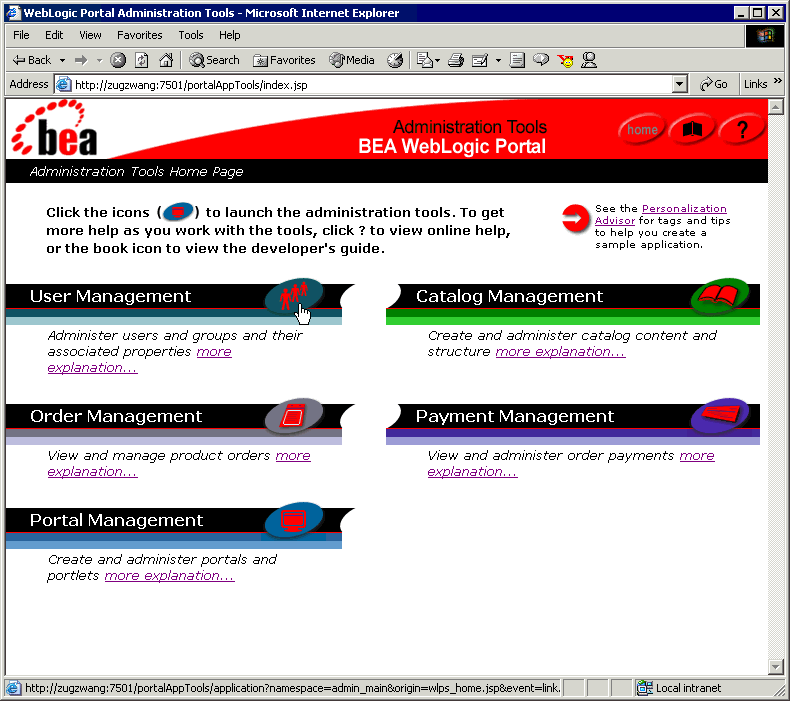This screenshot has height=701, width=790.
Task: Expand the Edit button dropdown arrow
Action: click(x=498, y=60)
